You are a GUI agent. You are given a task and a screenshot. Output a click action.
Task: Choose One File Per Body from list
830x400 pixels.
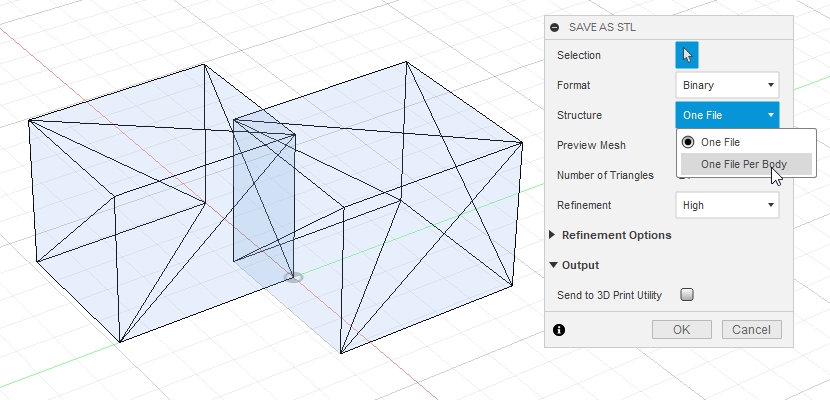(743, 164)
